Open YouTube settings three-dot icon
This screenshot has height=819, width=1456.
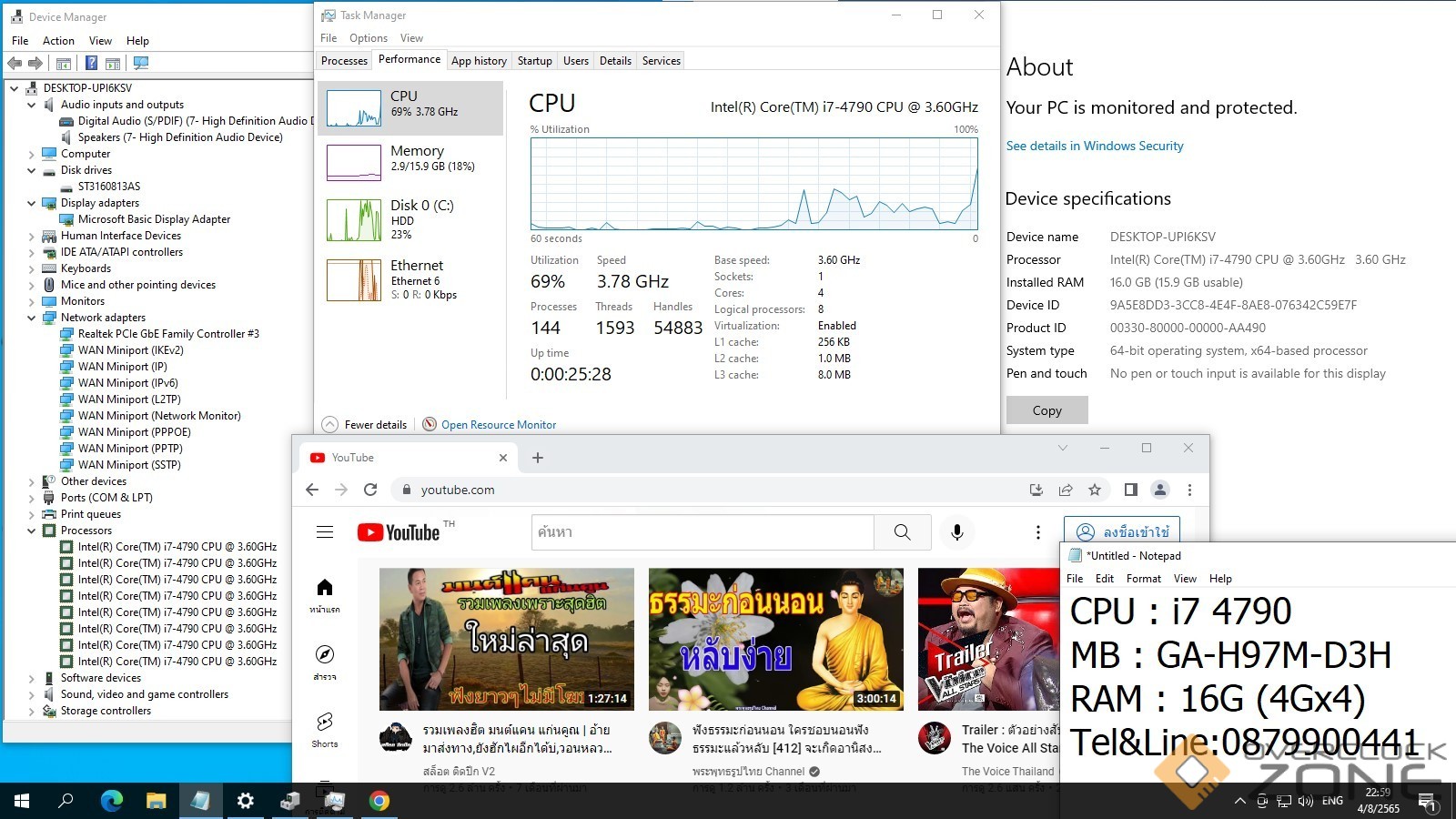pos(1038,532)
